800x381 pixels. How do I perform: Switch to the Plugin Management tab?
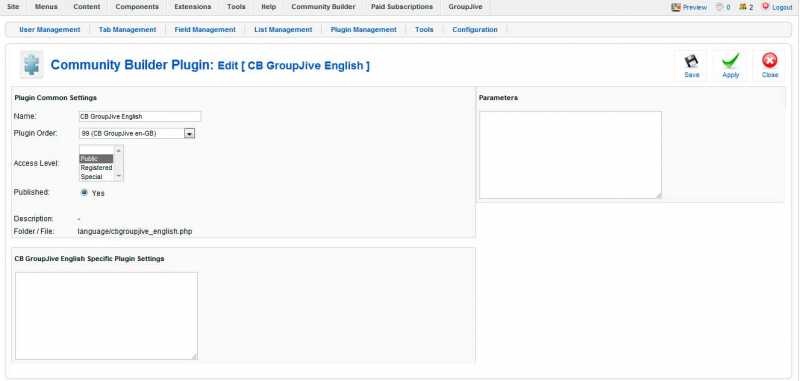(x=363, y=30)
